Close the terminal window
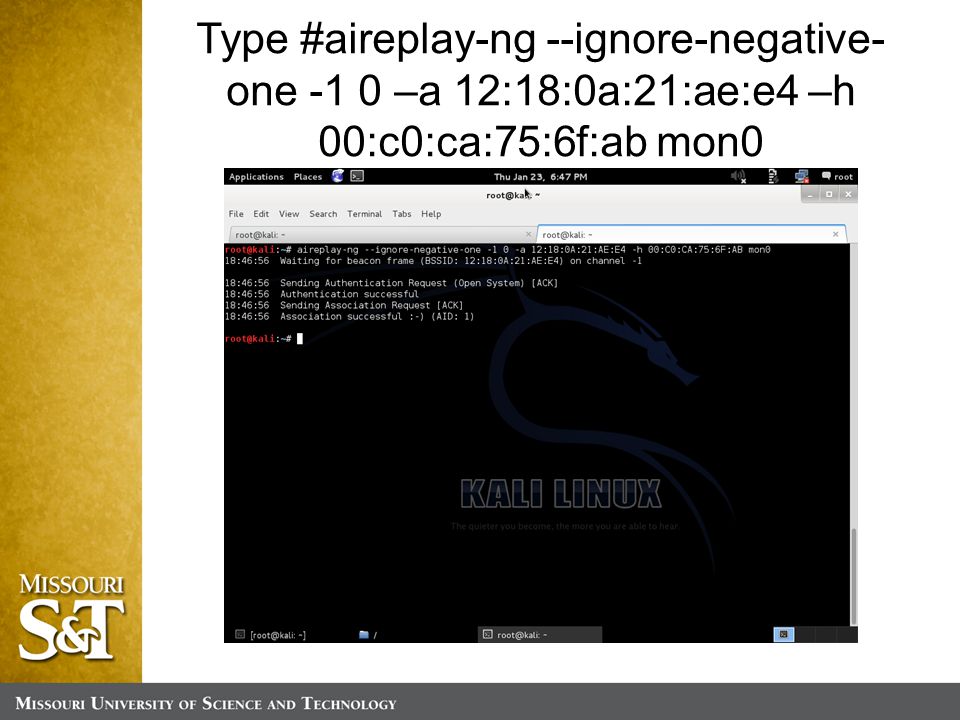Image resolution: width=960 pixels, height=720 pixels. (848, 195)
